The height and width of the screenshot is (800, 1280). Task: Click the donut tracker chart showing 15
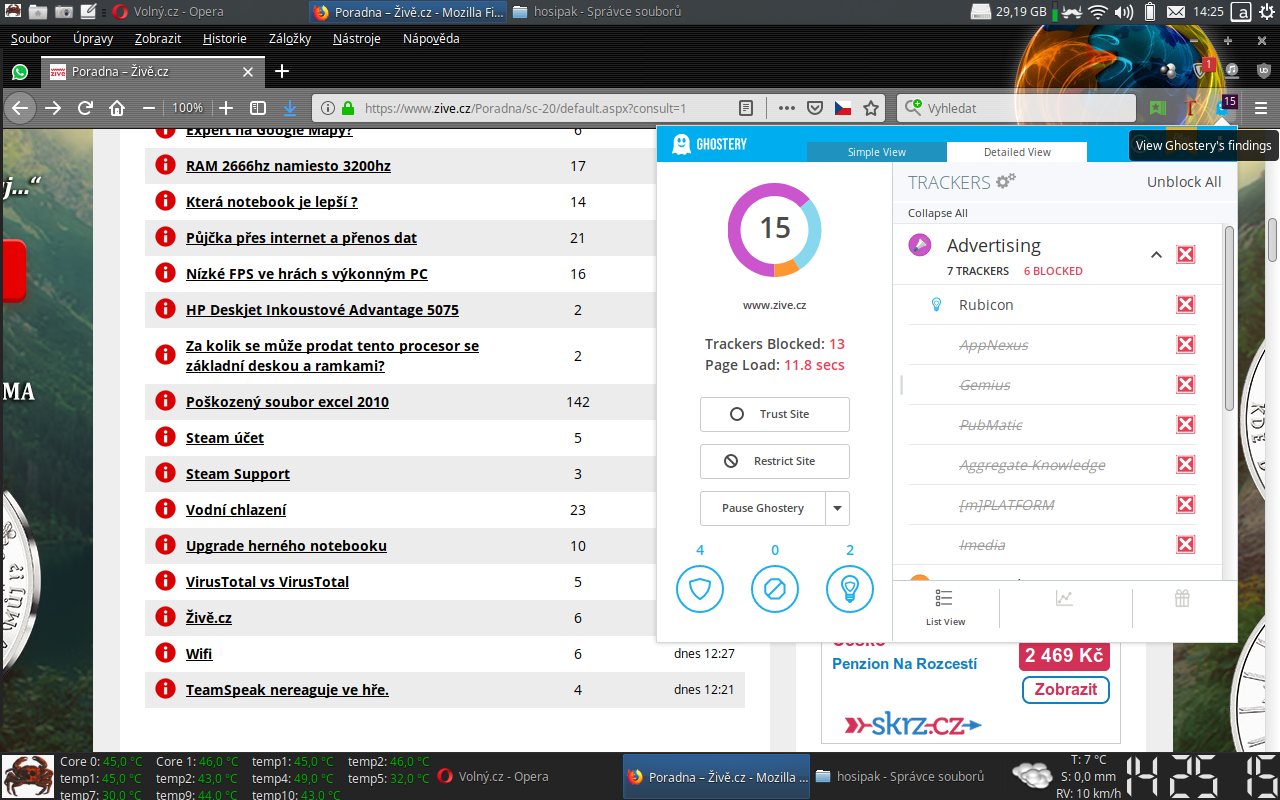pyautogui.click(x=775, y=230)
